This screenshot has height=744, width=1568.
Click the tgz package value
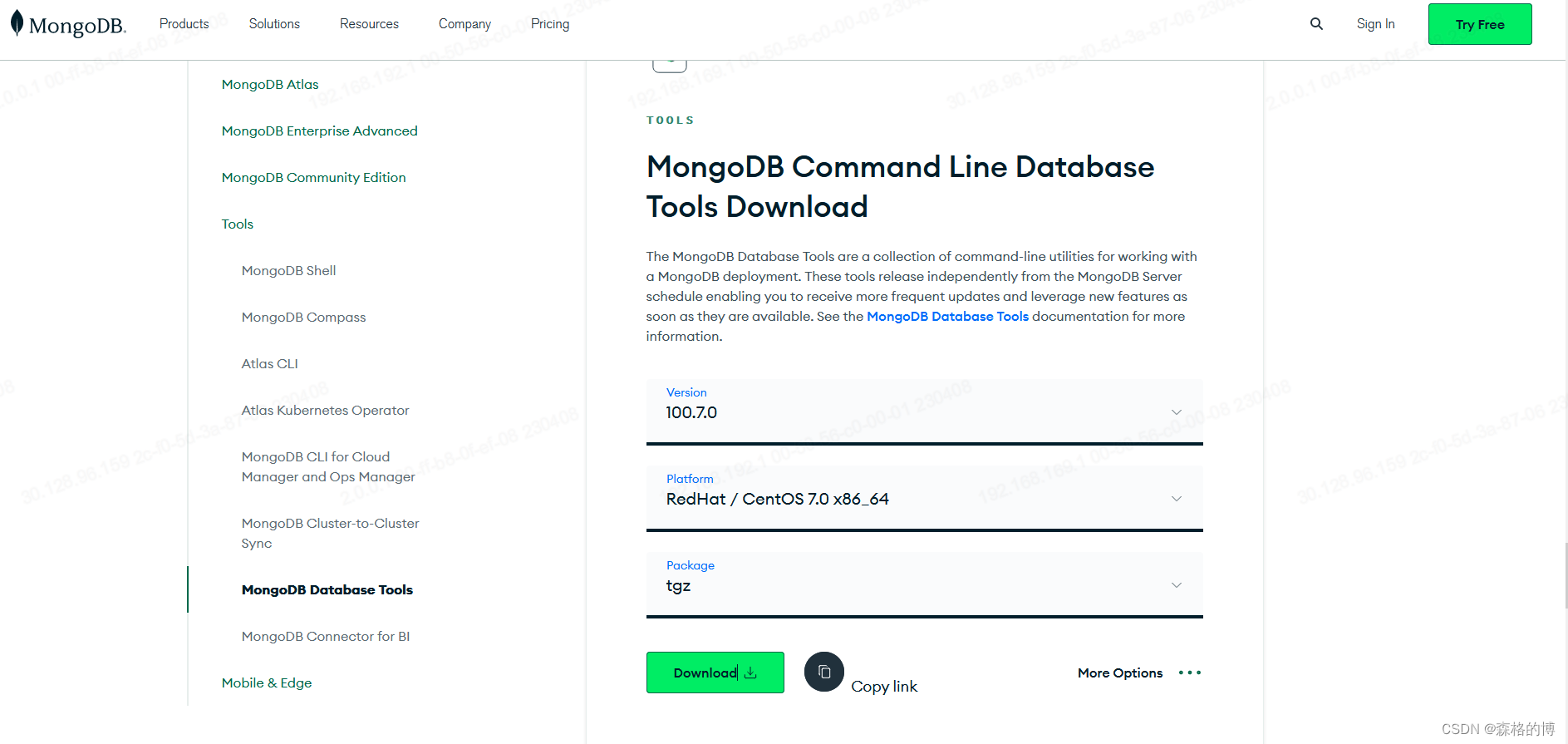pos(678,585)
